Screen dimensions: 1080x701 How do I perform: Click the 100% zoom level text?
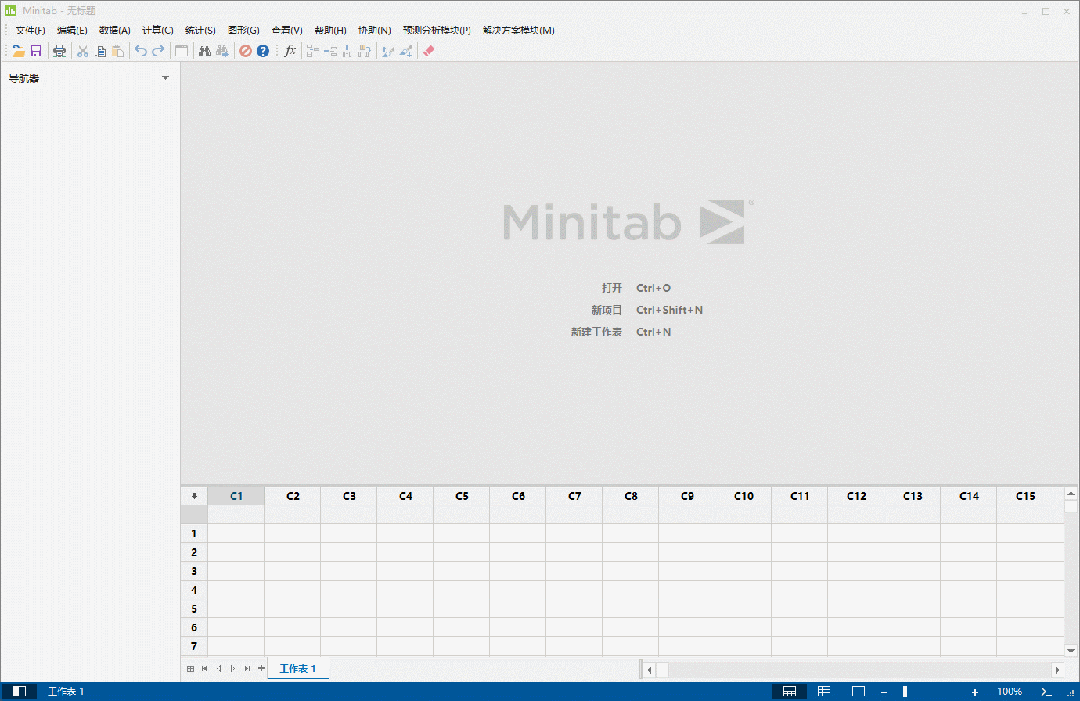1010,691
